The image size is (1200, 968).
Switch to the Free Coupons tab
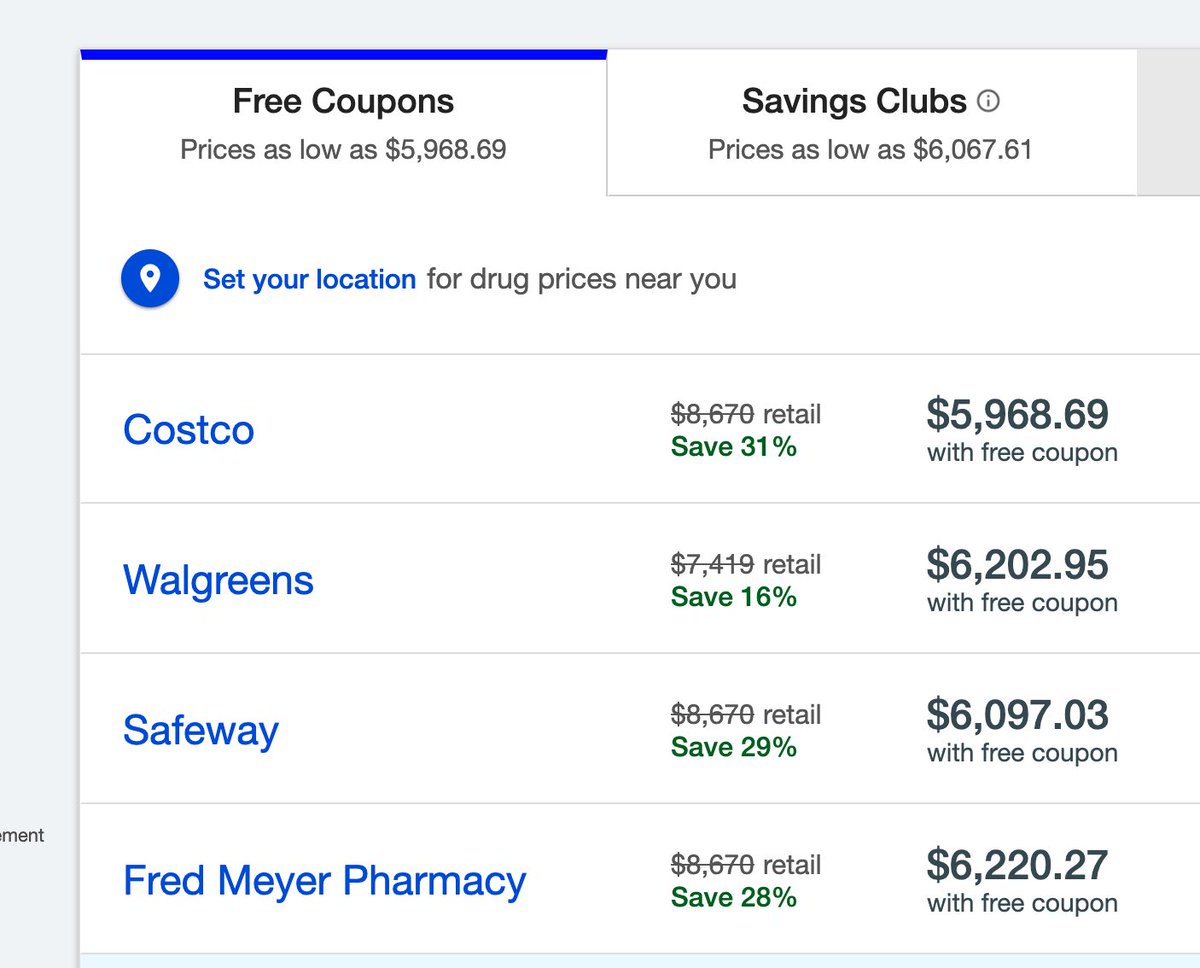pos(343,122)
